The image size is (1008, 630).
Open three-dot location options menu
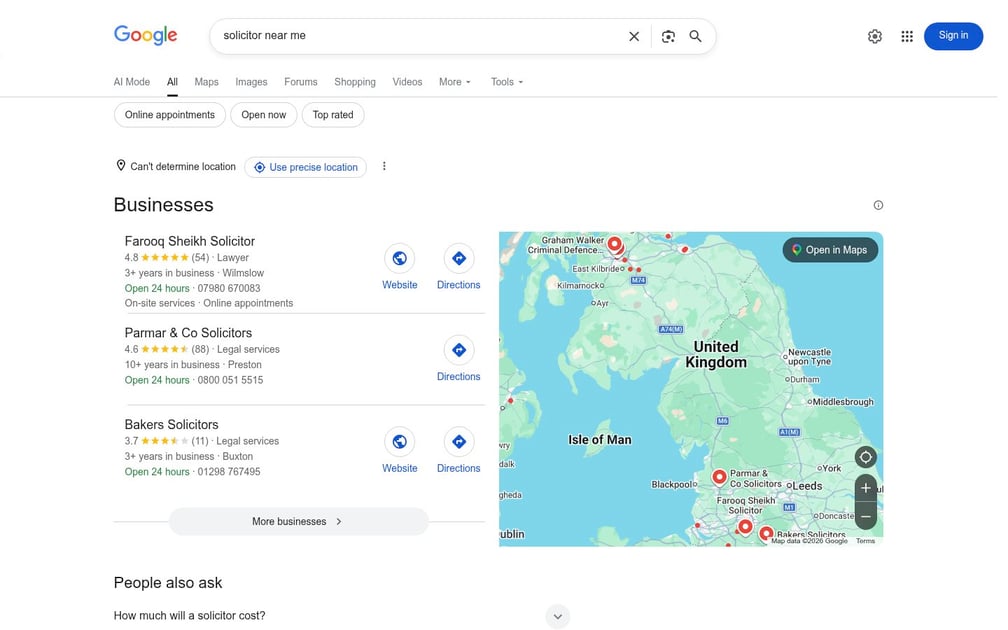384,166
